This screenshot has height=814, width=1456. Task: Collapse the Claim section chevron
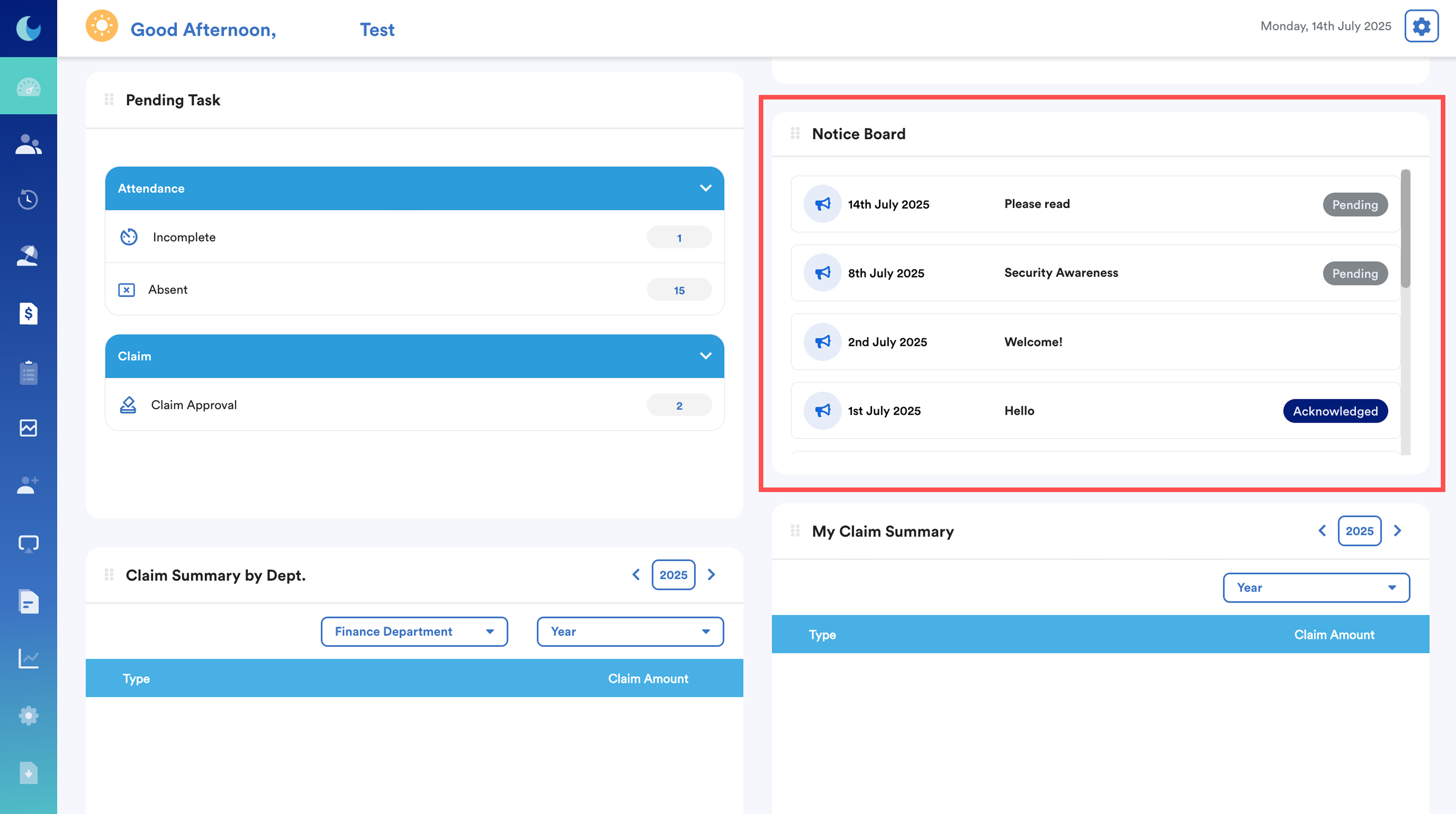point(705,356)
